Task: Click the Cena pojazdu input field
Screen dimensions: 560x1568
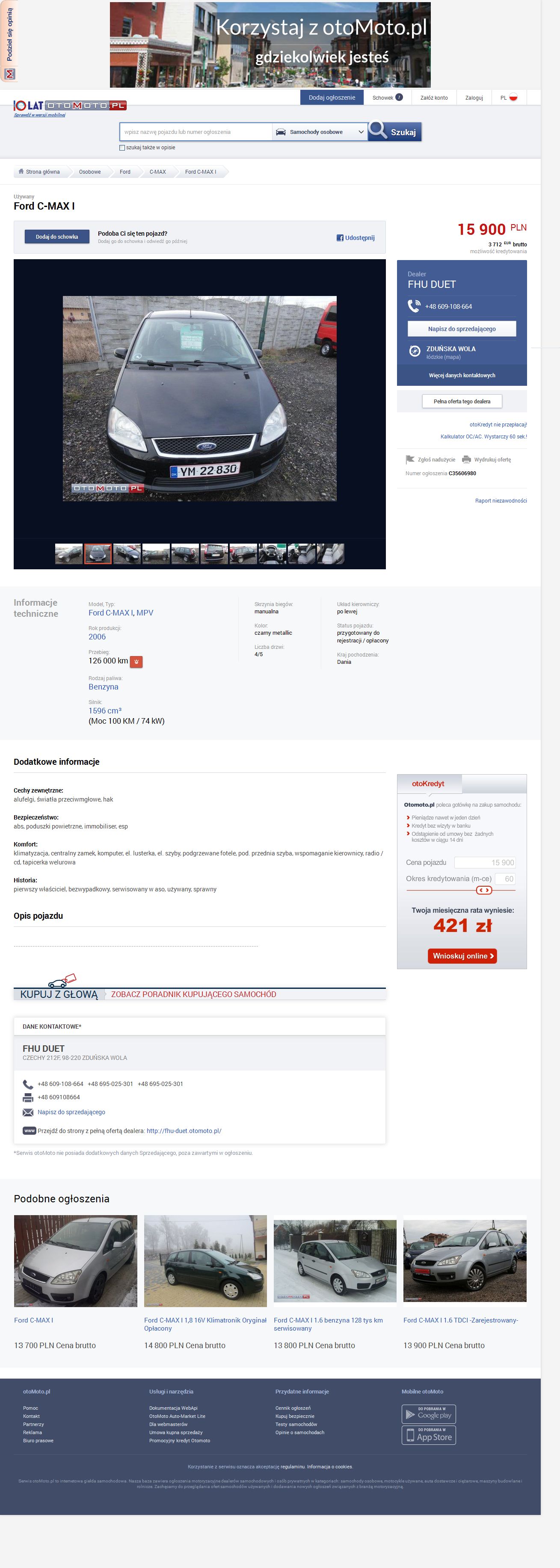Action: 485,863
